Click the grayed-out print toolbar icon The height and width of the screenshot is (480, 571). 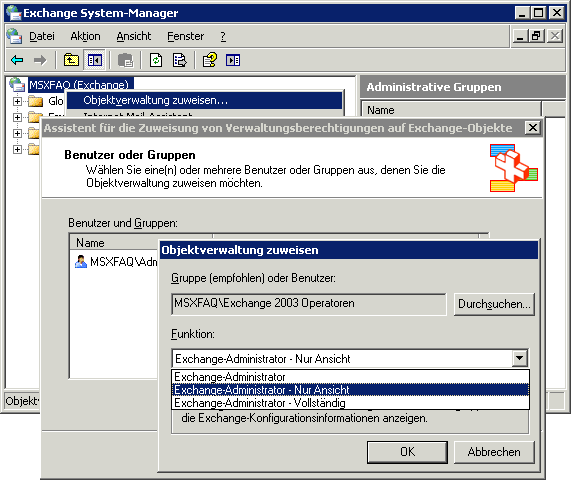click(x=126, y=60)
